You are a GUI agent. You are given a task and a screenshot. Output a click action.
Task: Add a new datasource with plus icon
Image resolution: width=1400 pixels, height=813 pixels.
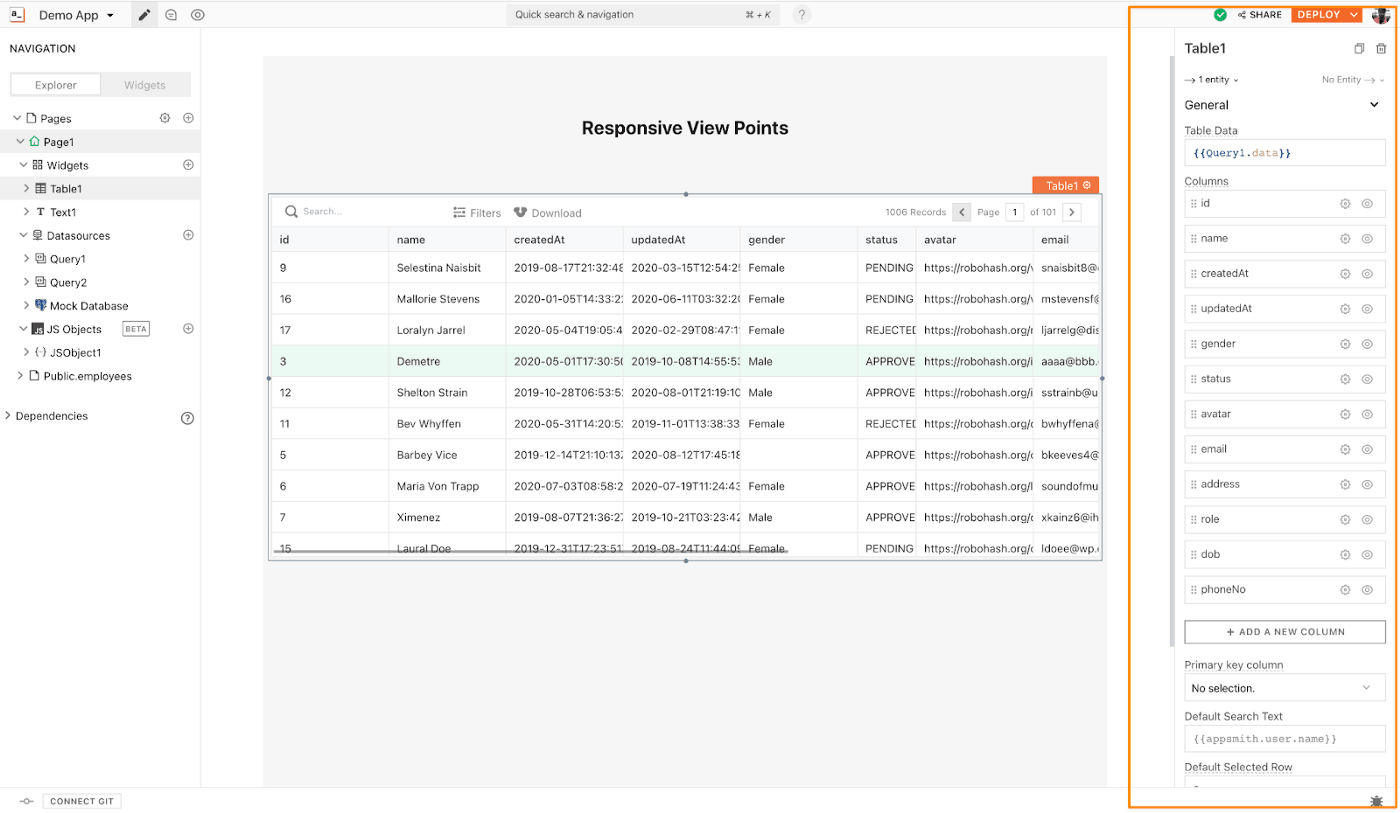click(188, 236)
